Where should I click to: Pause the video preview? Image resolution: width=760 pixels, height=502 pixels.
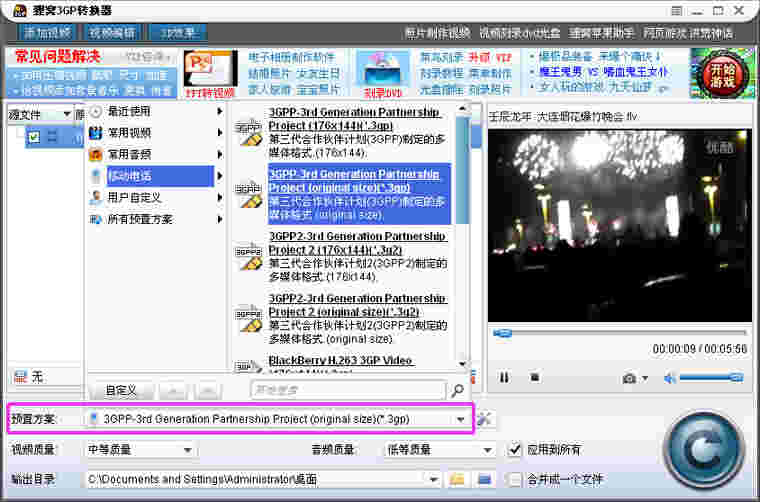point(504,377)
